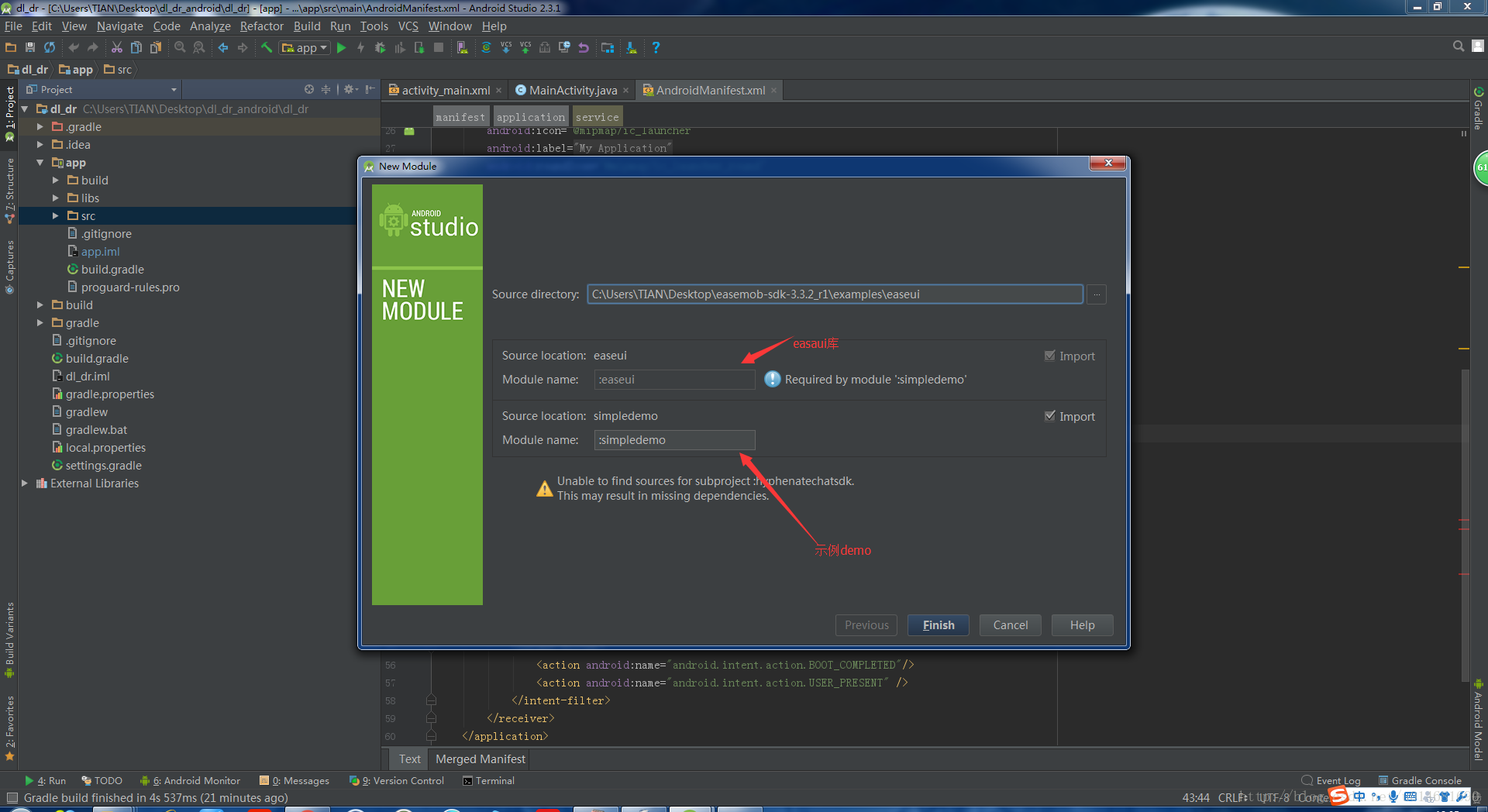Click the Find magnifier toolbar icon
The width and height of the screenshot is (1488, 812).
tap(180, 47)
